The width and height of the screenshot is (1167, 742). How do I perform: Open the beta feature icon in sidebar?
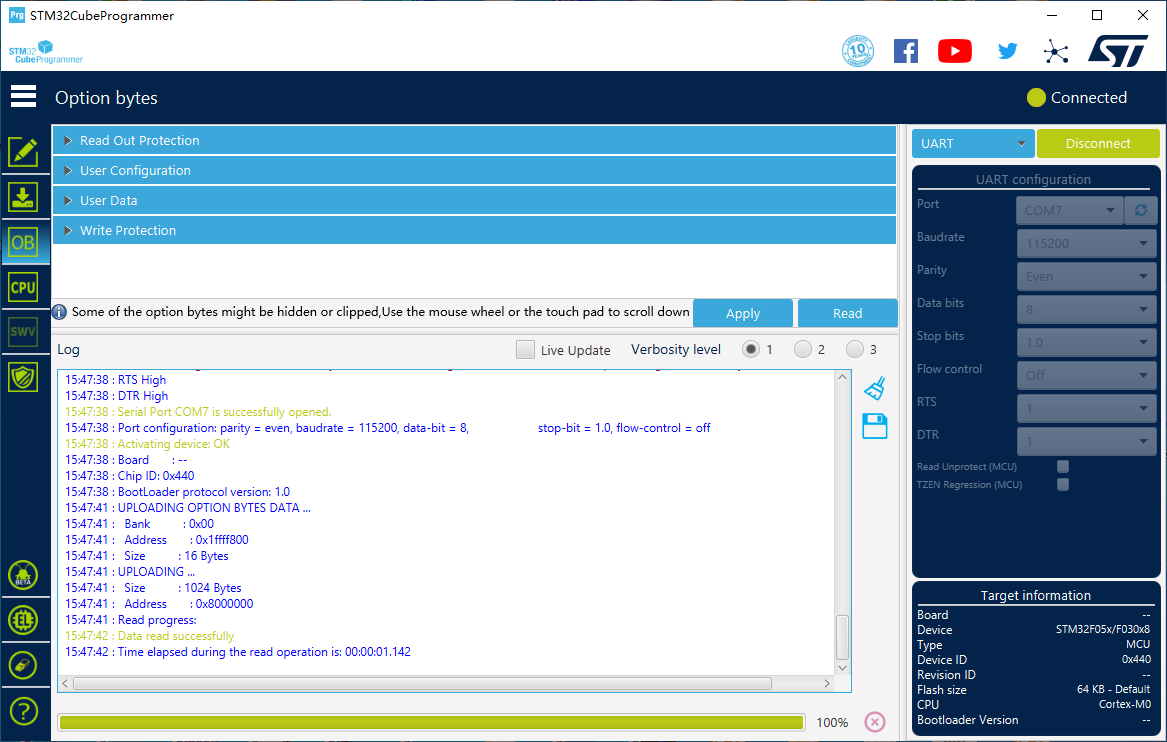click(x=23, y=575)
